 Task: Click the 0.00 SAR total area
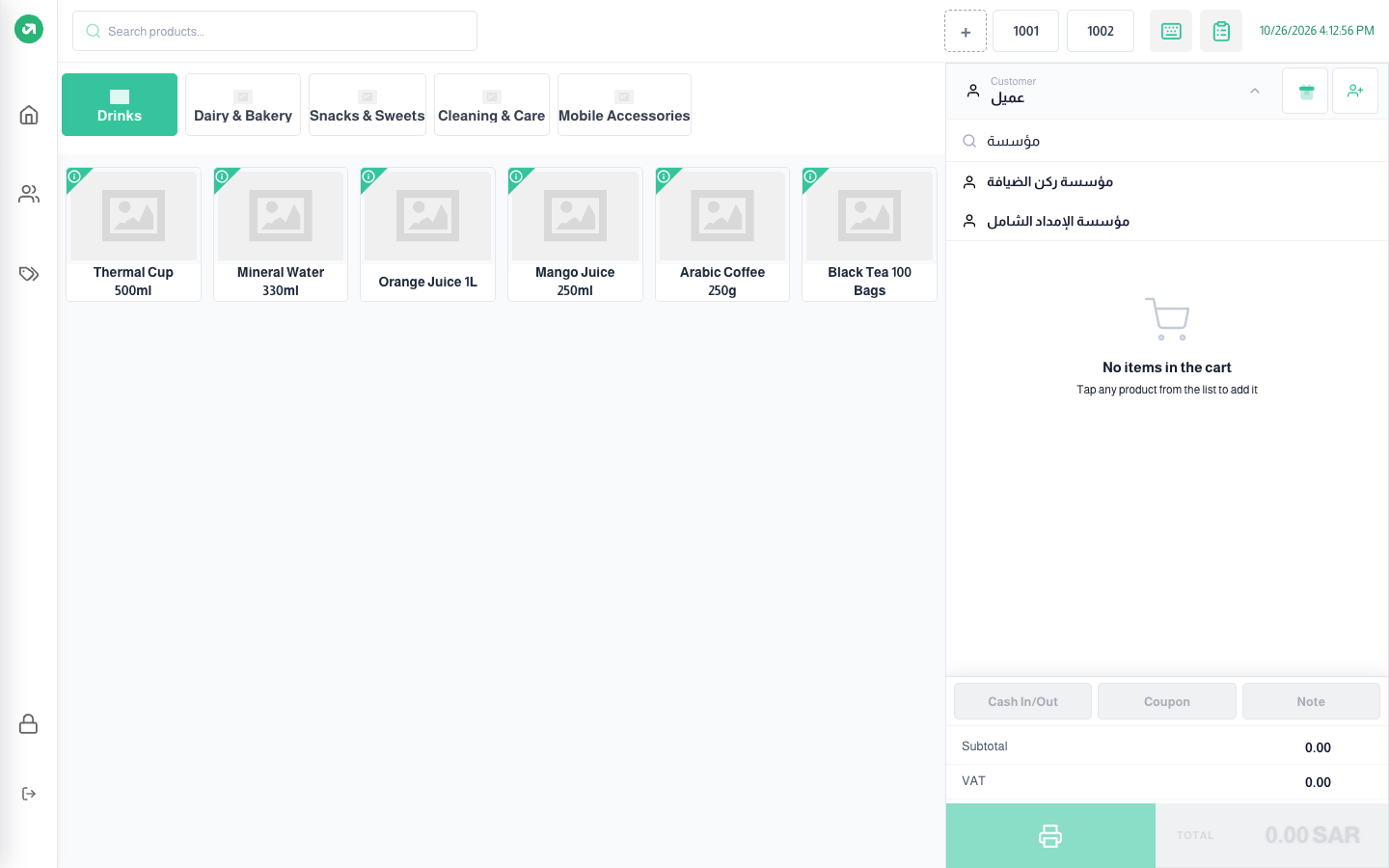[1272, 835]
